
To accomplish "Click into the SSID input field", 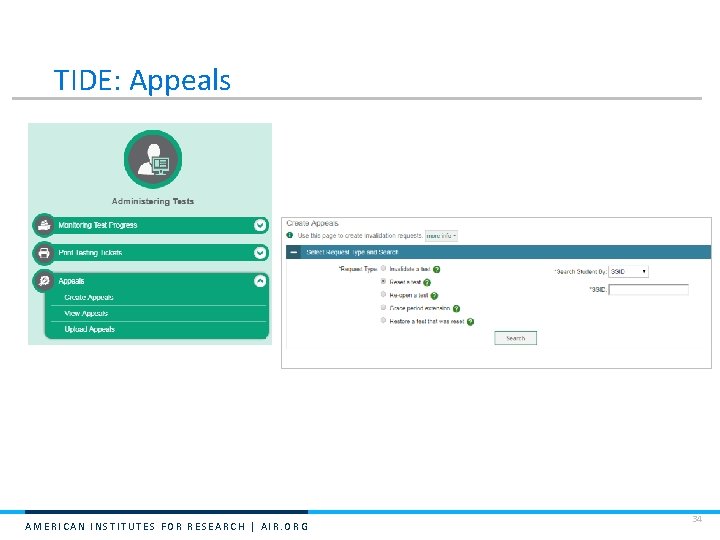I will 648,290.
